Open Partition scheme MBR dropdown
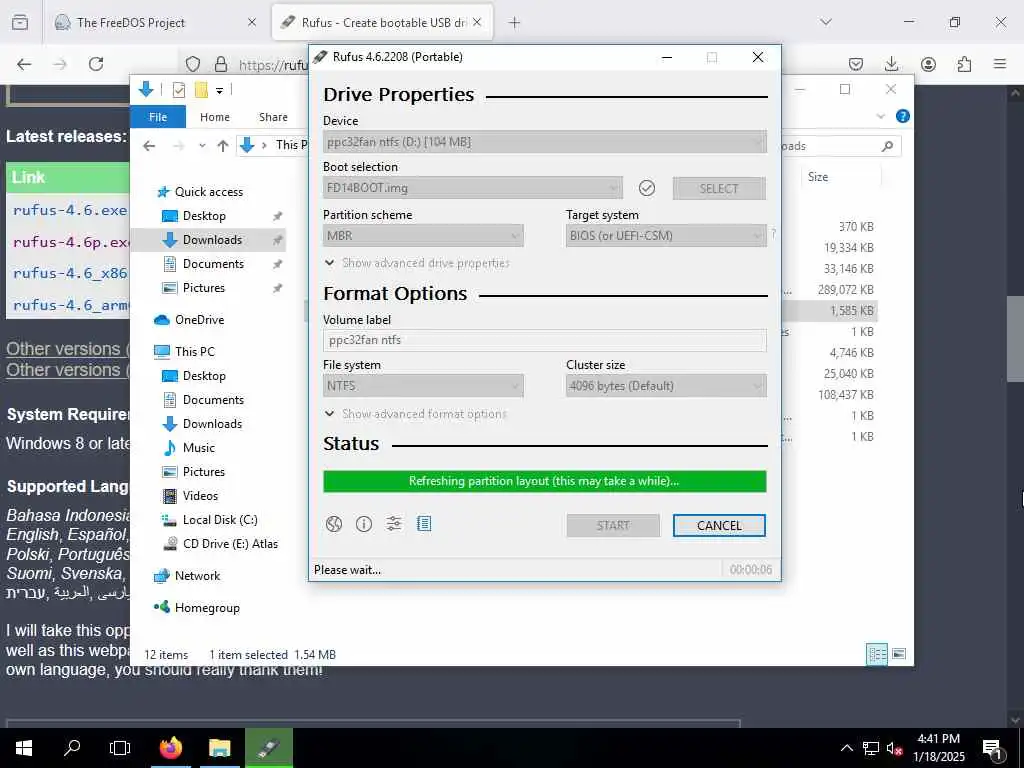1024x768 pixels. pos(423,236)
